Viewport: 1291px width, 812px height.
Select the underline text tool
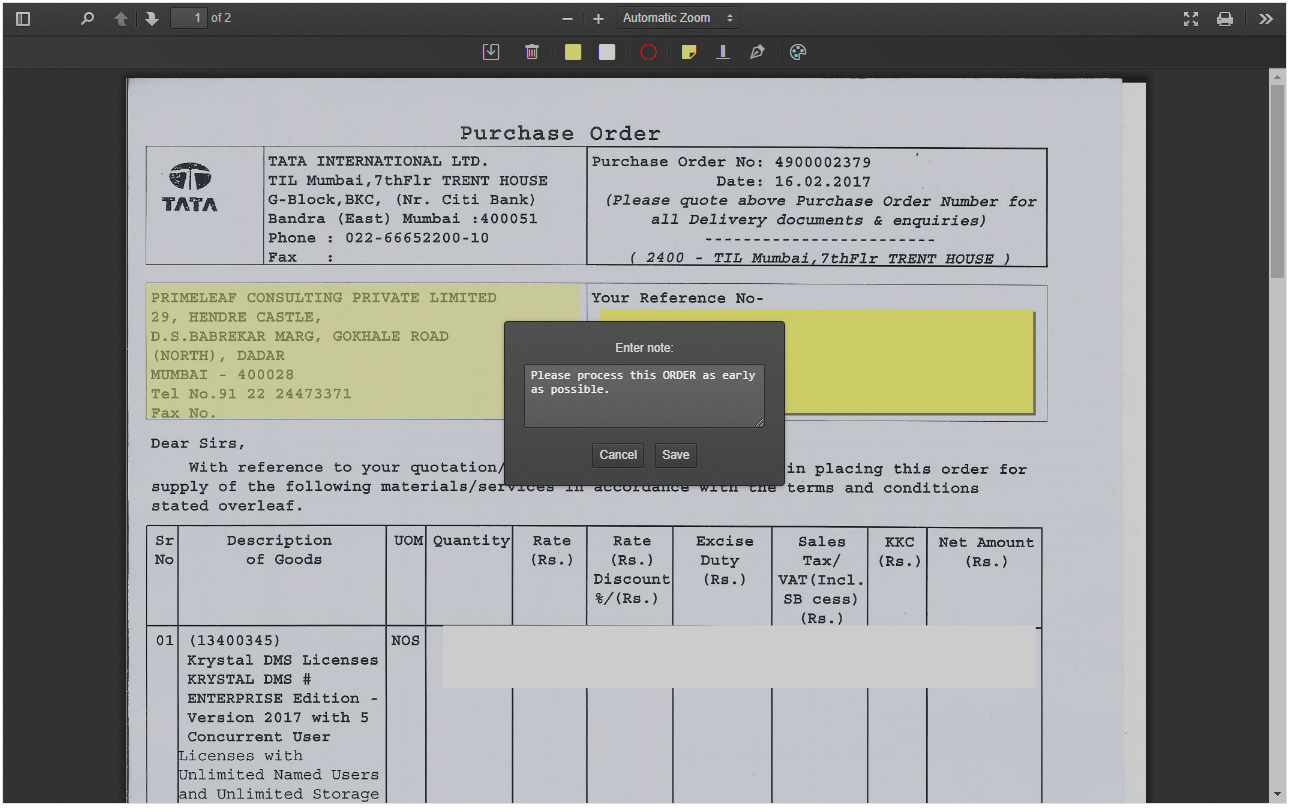click(723, 52)
